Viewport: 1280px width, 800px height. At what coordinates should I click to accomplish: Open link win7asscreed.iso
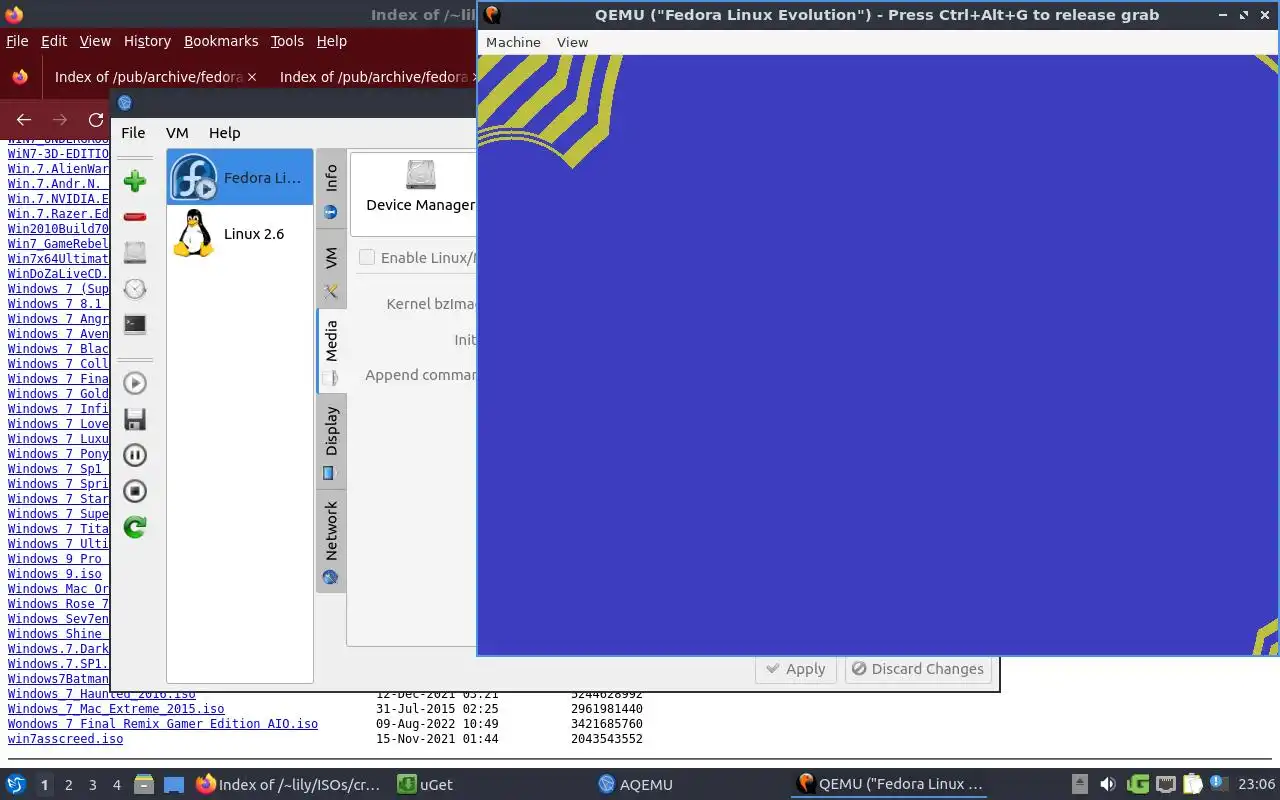(x=65, y=738)
